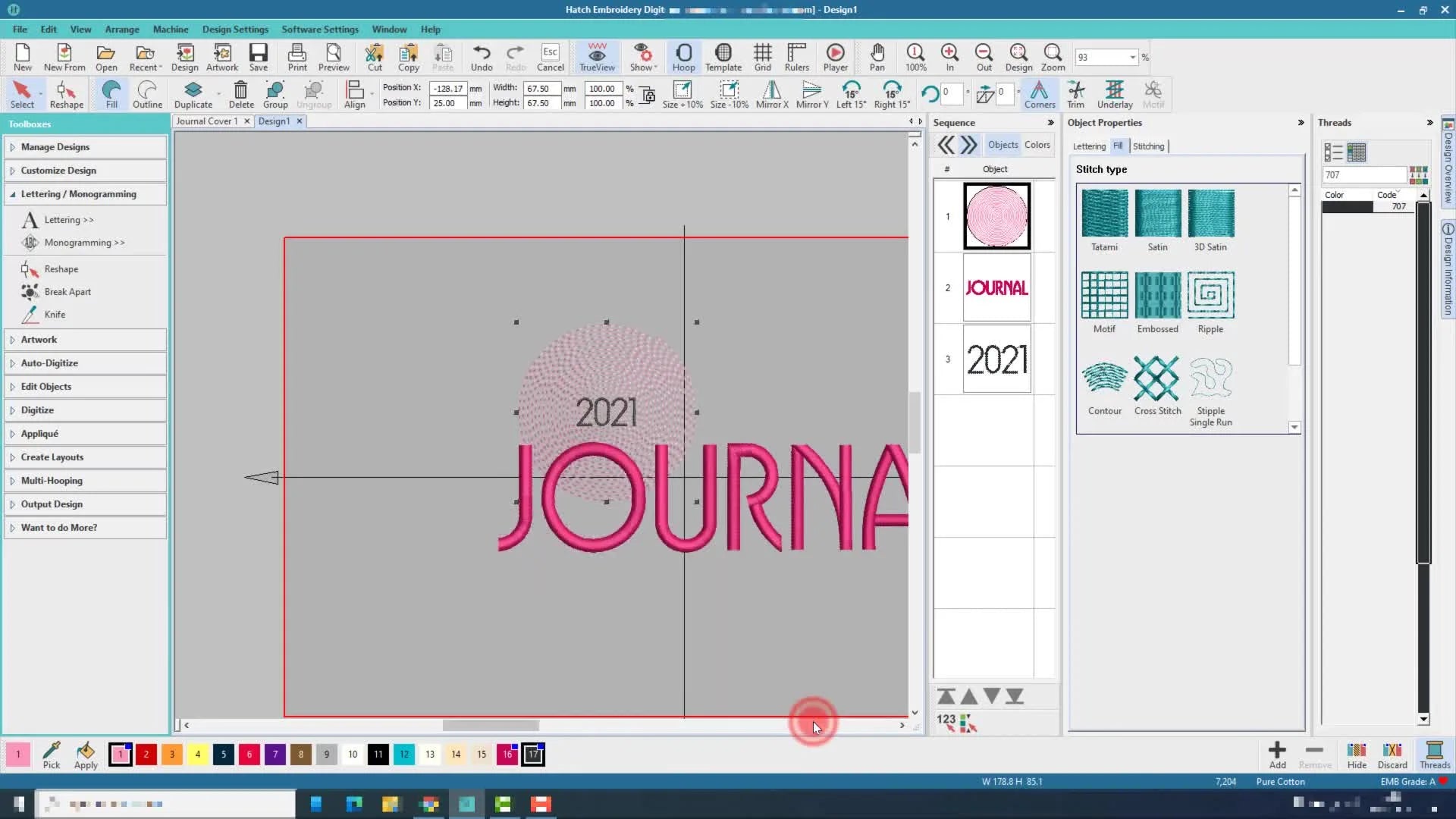Activate the Hoop tool
This screenshot has width=1456, height=819.
[683, 57]
